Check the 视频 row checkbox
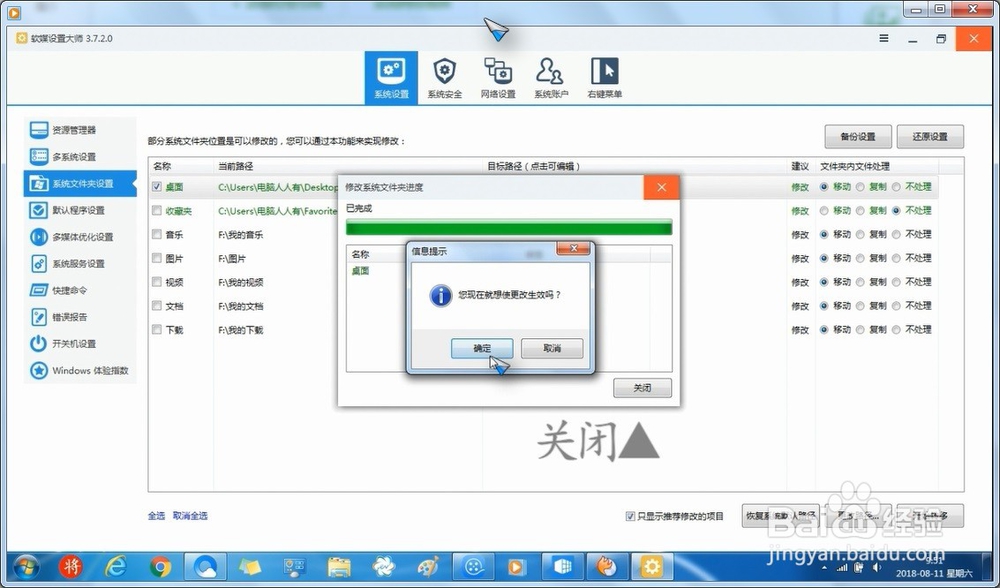This screenshot has width=1000, height=588. (x=157, y=282)
